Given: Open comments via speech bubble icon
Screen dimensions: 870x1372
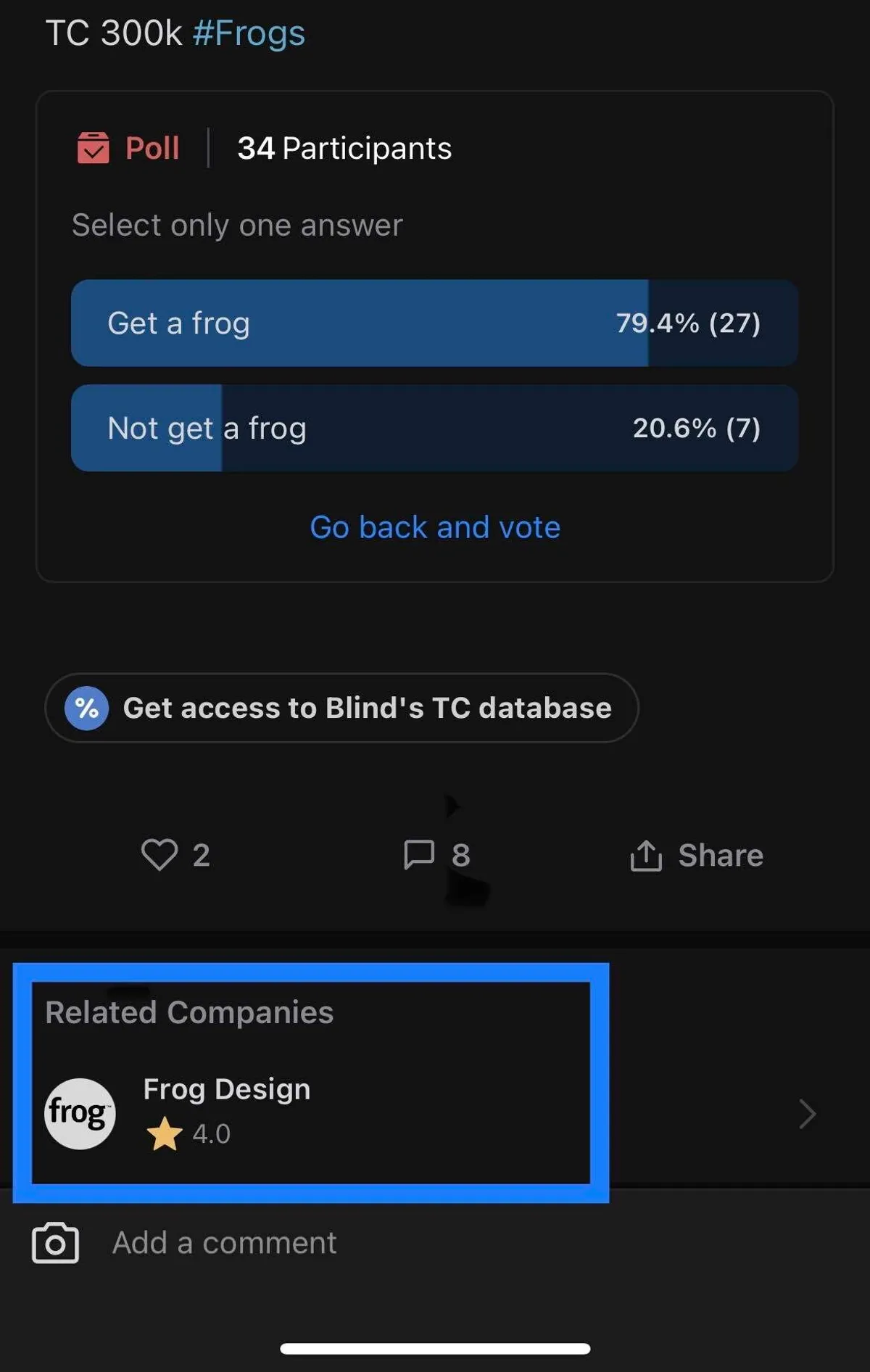Looking at the screenshot, I should 418,854.
